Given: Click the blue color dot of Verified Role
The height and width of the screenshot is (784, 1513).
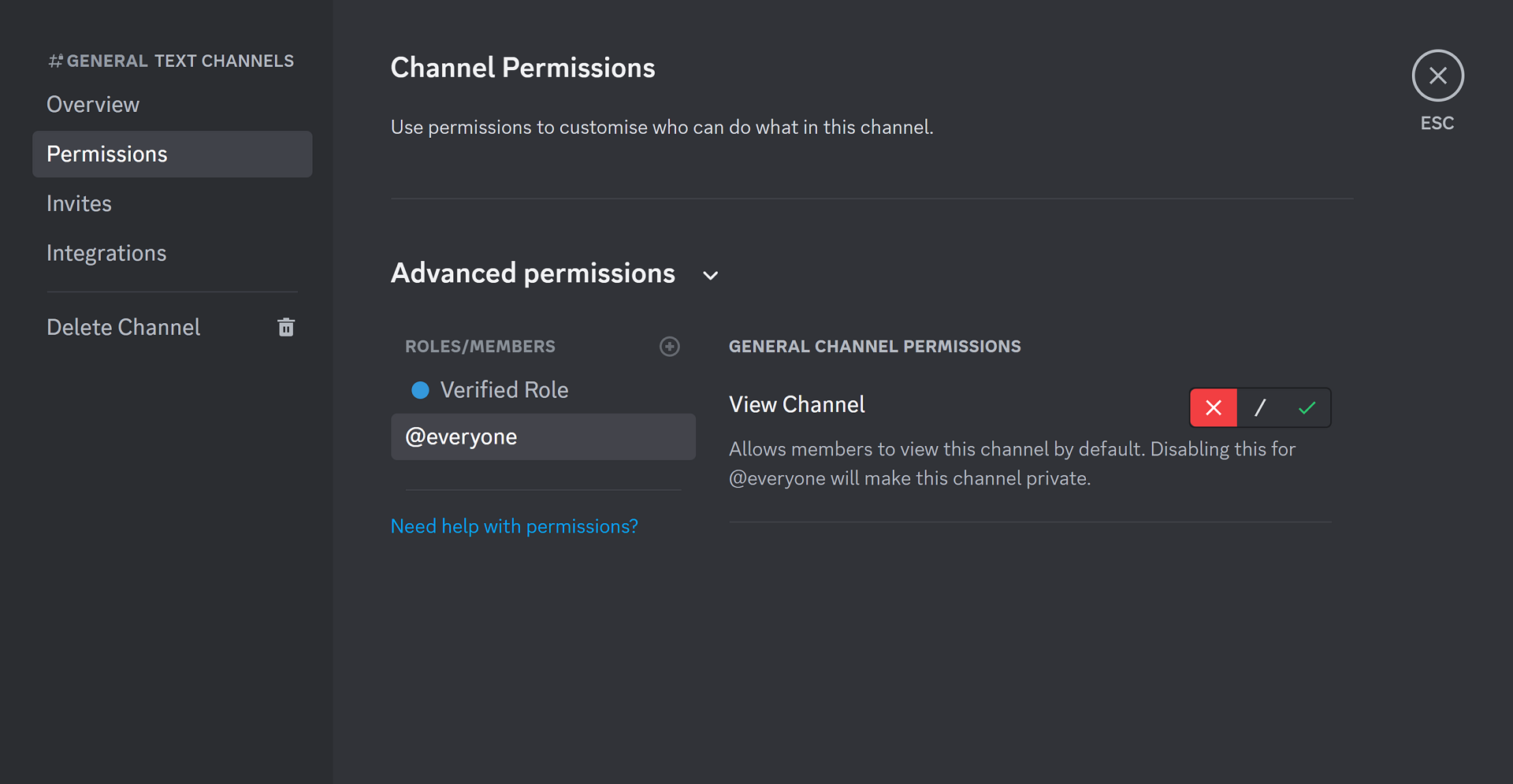Looking at the screenshot, I should (x=421, y=390).
